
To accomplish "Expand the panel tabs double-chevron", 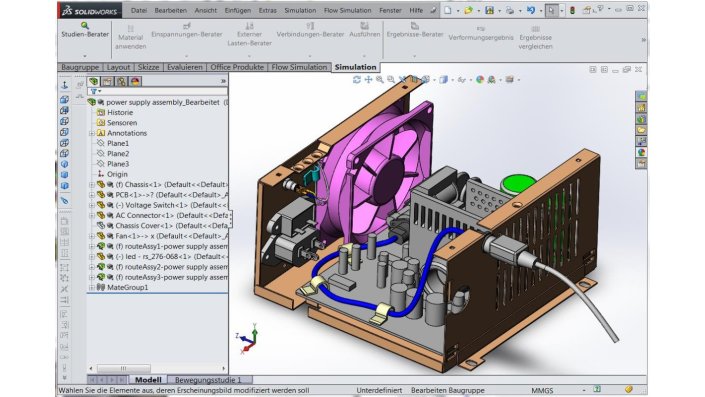I will (x=223, y=81).
